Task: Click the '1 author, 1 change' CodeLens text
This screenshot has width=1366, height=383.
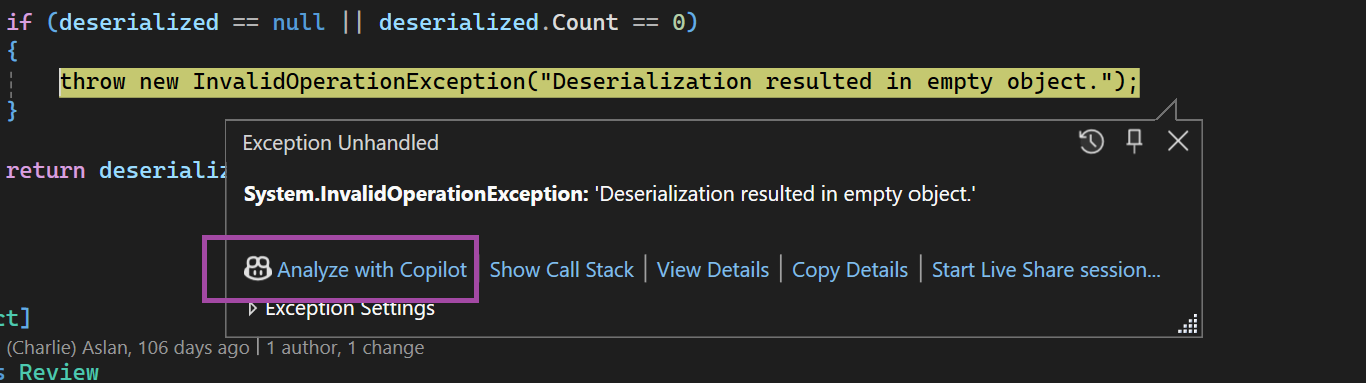Action: [x=345, y=348]
